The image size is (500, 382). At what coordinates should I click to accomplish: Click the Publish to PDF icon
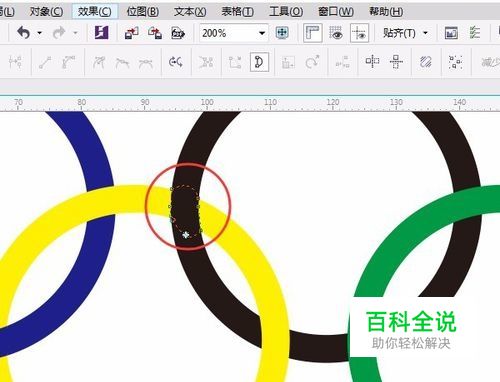[x=178, y=33]
